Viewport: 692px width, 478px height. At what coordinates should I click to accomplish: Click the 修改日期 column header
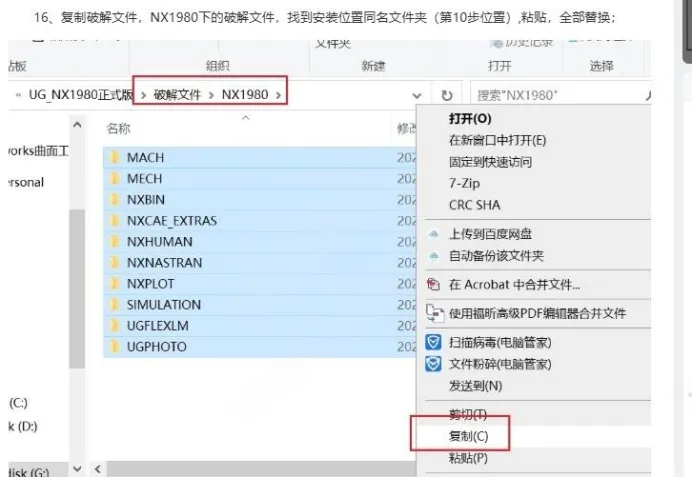[x=406, y=128]
